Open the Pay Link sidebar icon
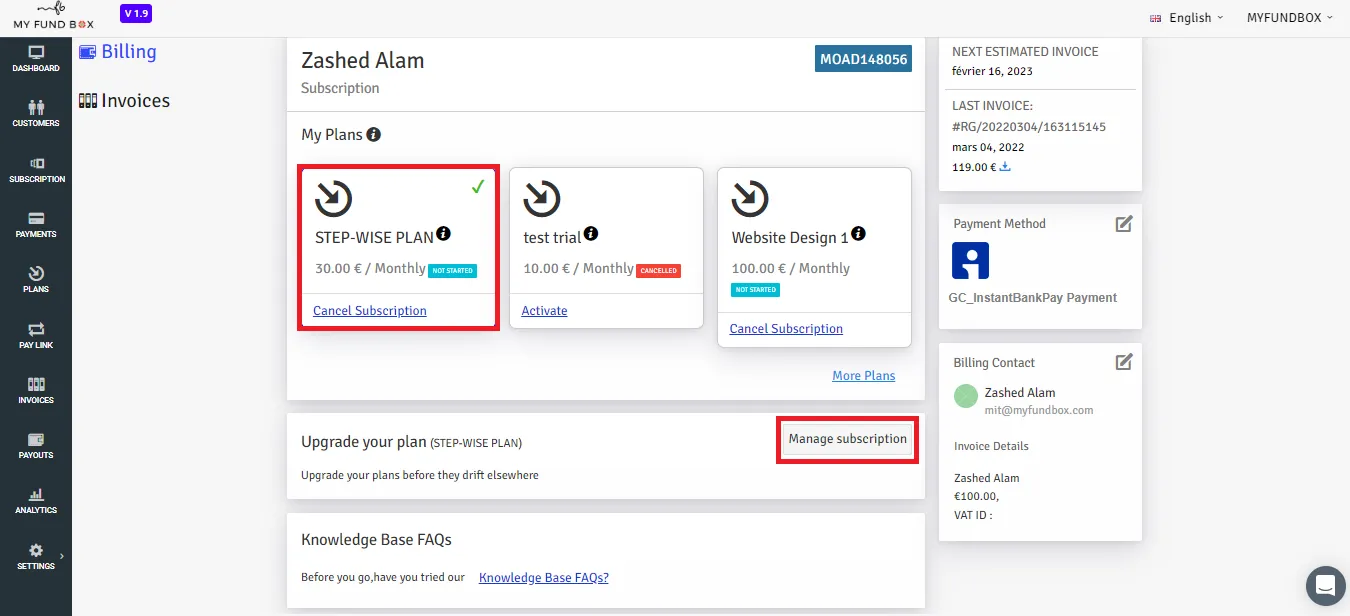The width and height of the screenshot is (1350, 616). [36, 335]
